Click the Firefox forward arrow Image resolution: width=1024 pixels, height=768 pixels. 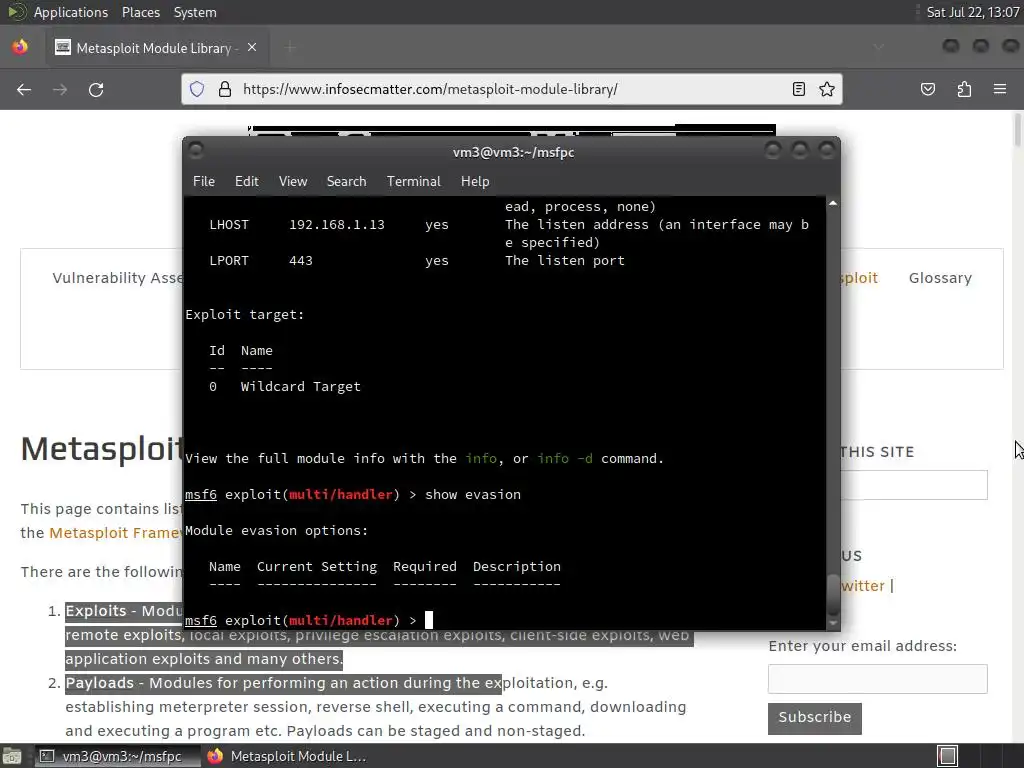click(x=60, y=89)
